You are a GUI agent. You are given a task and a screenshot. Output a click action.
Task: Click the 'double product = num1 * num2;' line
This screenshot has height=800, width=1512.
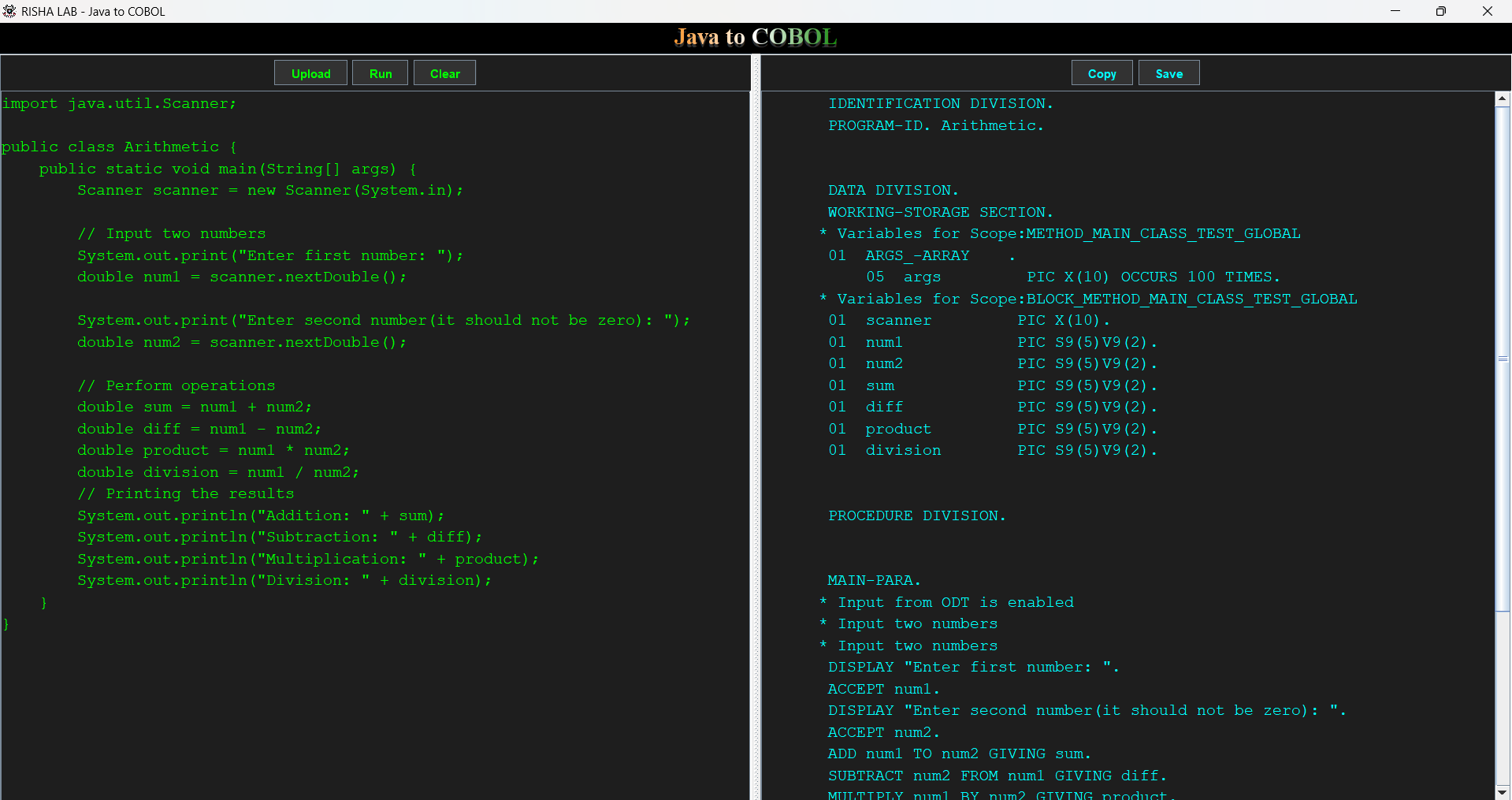[214, 450]
